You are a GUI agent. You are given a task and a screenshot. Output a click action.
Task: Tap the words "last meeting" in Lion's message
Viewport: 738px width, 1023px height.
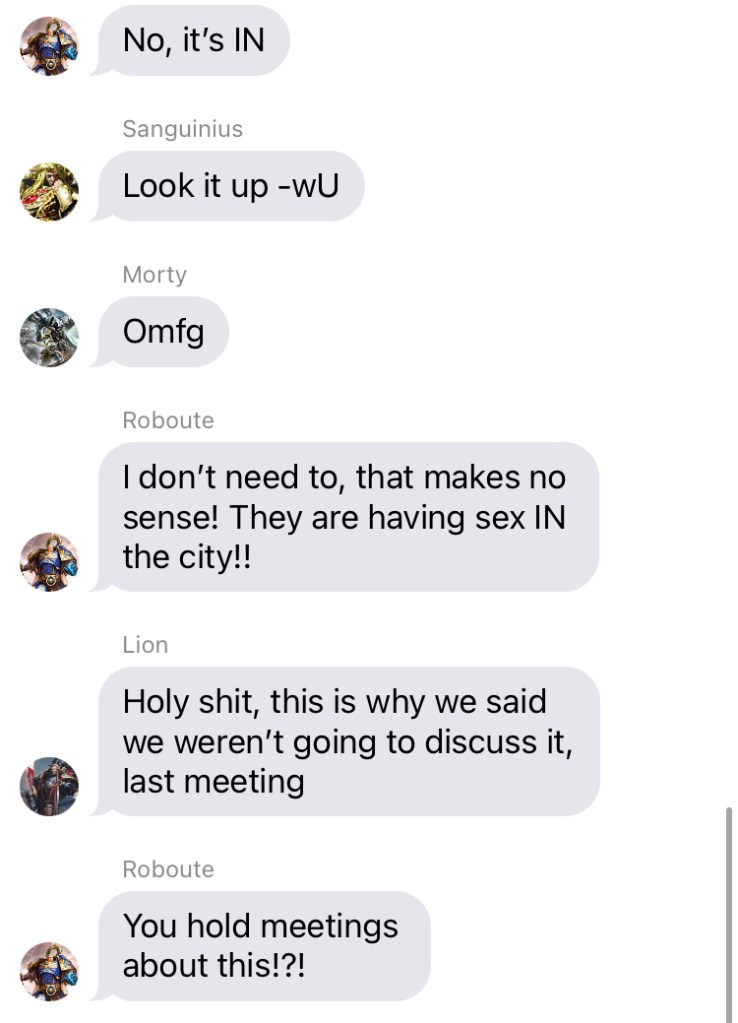click(214, 782)
